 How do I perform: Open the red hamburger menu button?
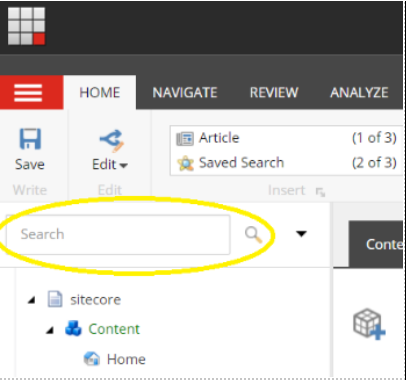[28, 92]
